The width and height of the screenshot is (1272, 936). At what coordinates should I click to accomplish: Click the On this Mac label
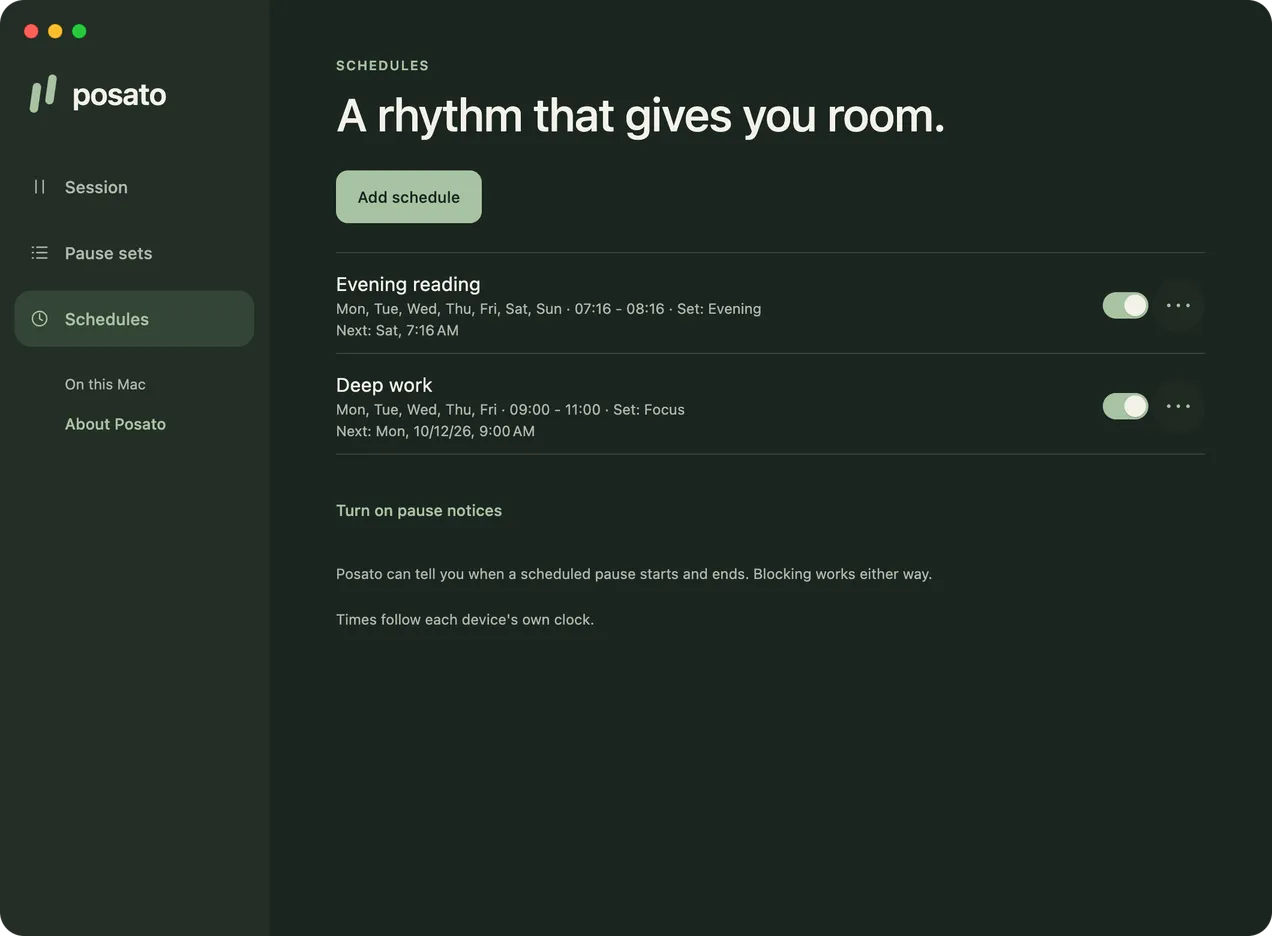105,385
